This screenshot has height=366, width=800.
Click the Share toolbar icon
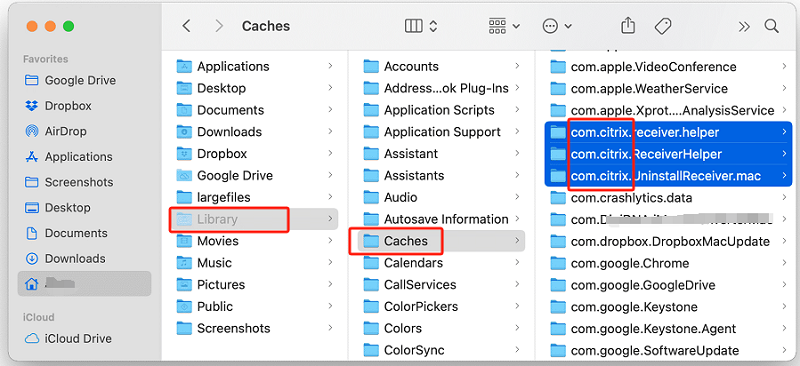pos(628,26)
